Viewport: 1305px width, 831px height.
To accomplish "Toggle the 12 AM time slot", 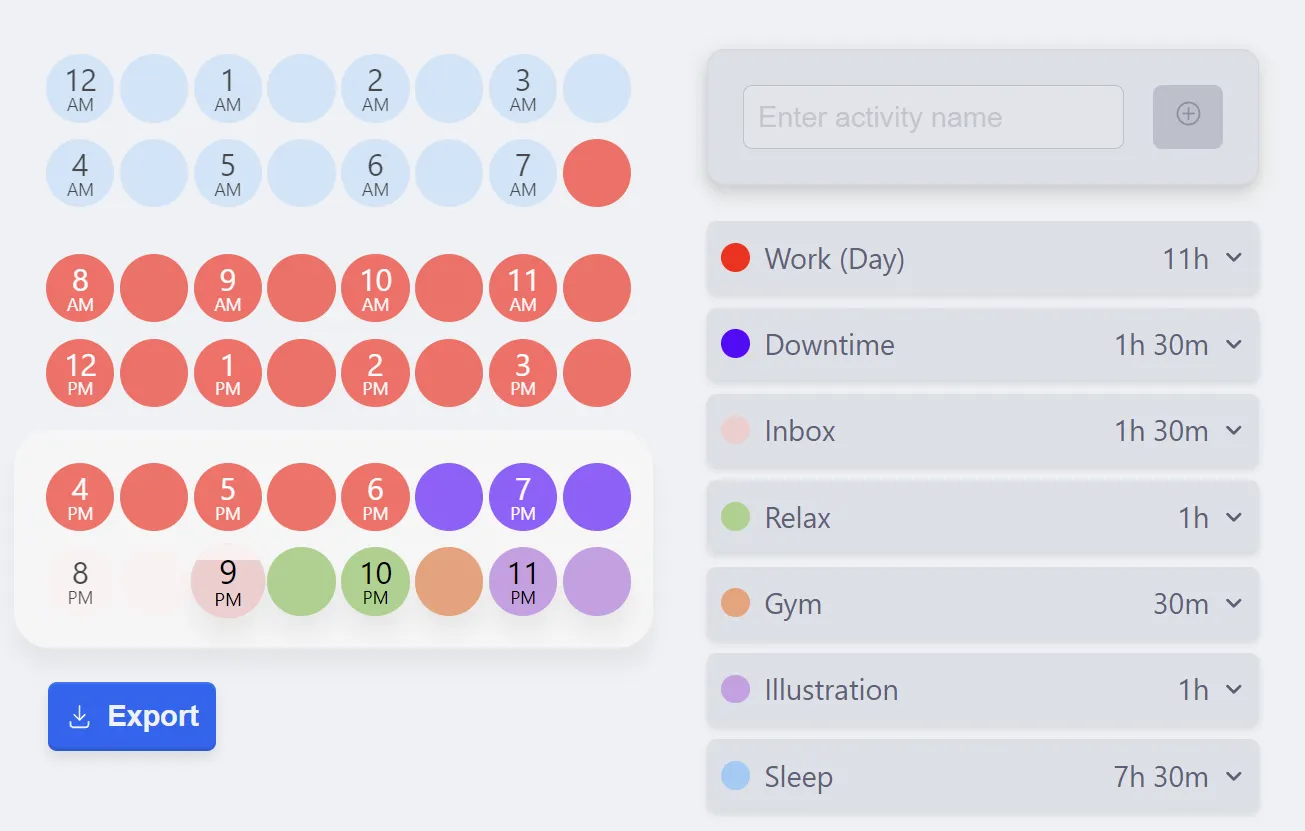I will [x=80, y=88].
